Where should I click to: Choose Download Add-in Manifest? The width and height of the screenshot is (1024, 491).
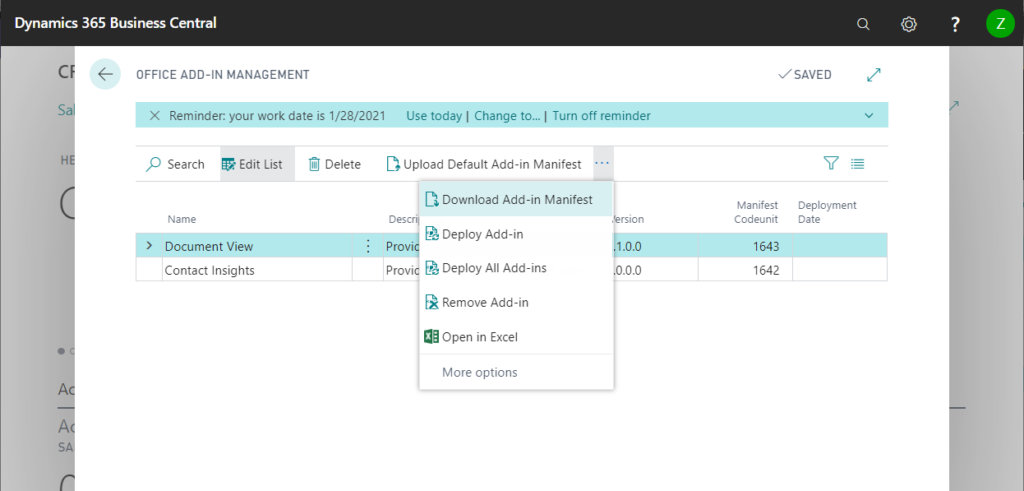516,199
